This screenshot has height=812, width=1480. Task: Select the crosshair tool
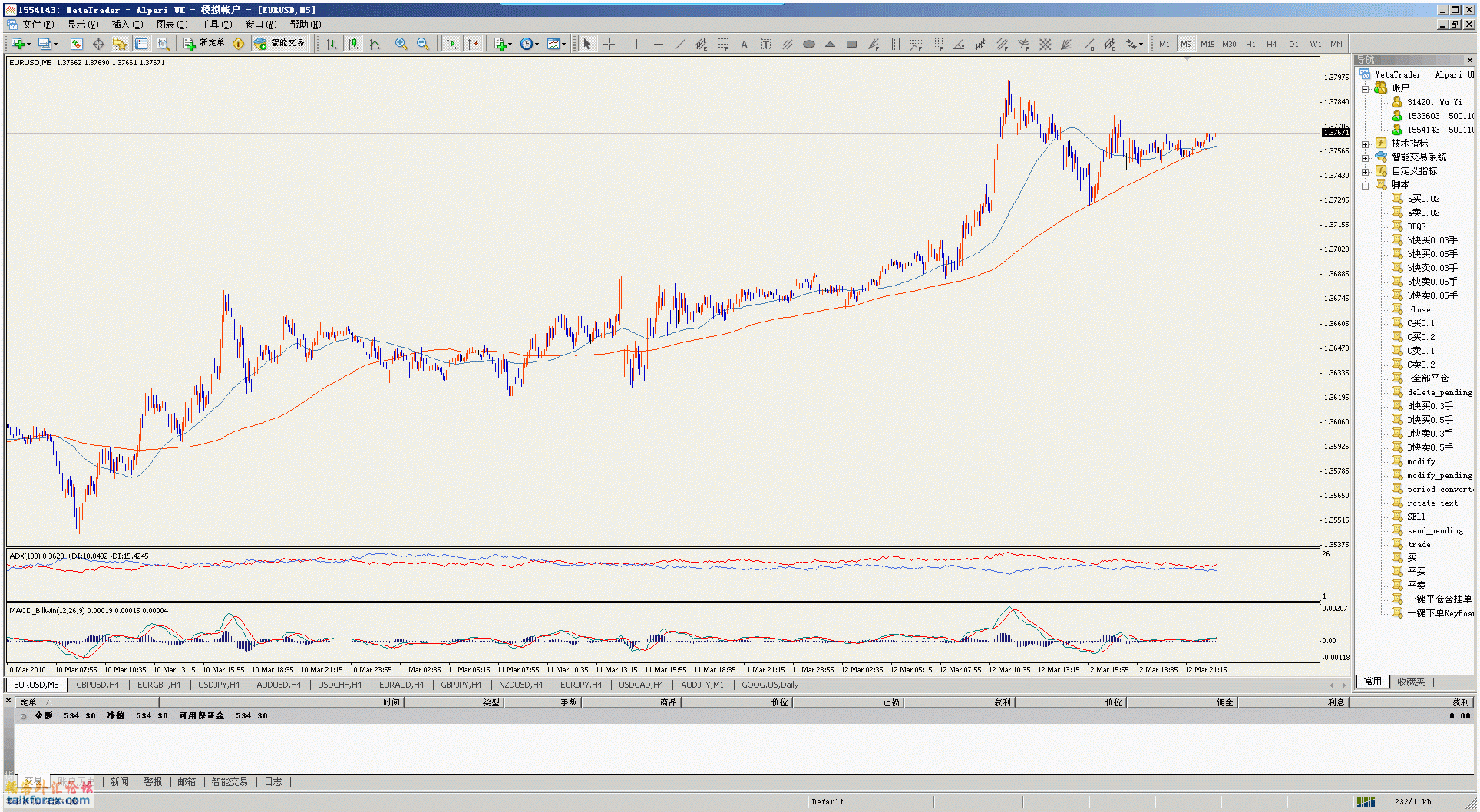click(x=610, y=44)
